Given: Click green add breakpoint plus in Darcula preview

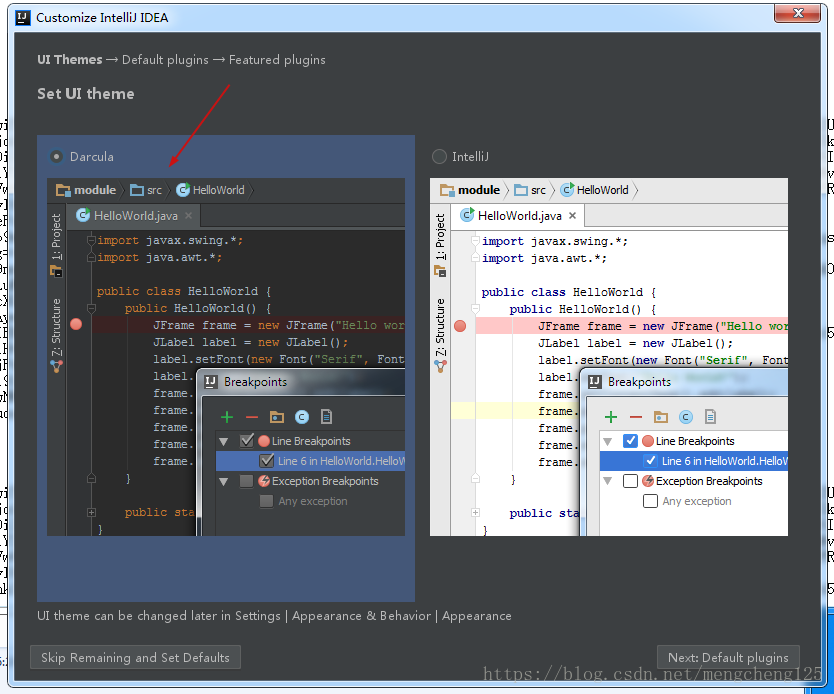Looking at the screenshot, I should pyautogui.click(x=227, y=417).
